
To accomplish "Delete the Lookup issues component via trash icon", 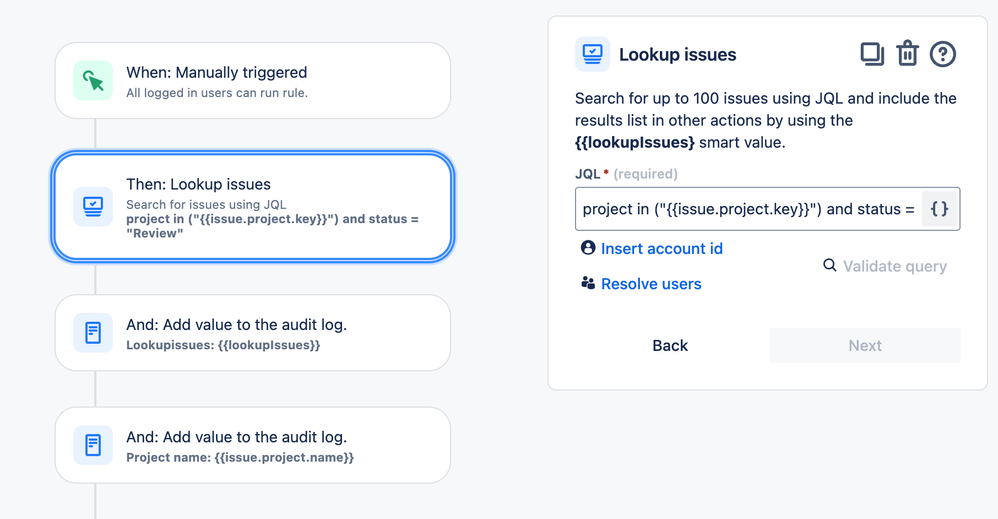I will click(908, 54).
